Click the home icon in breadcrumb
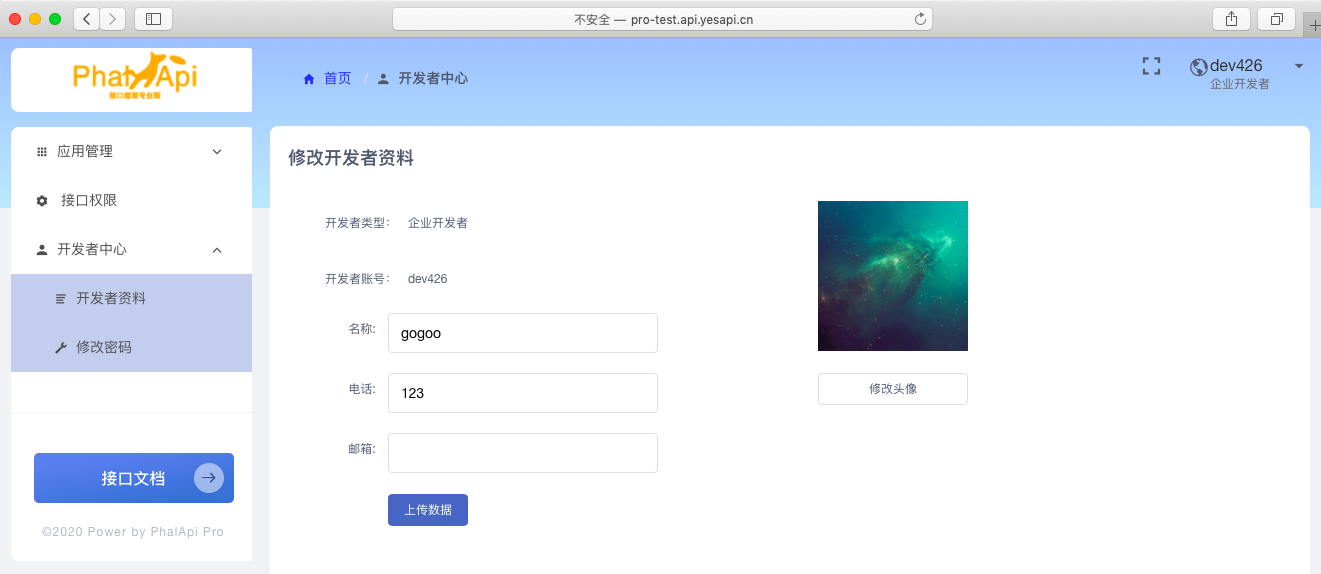The image size is (1321, 574). [x=309, y=79]
